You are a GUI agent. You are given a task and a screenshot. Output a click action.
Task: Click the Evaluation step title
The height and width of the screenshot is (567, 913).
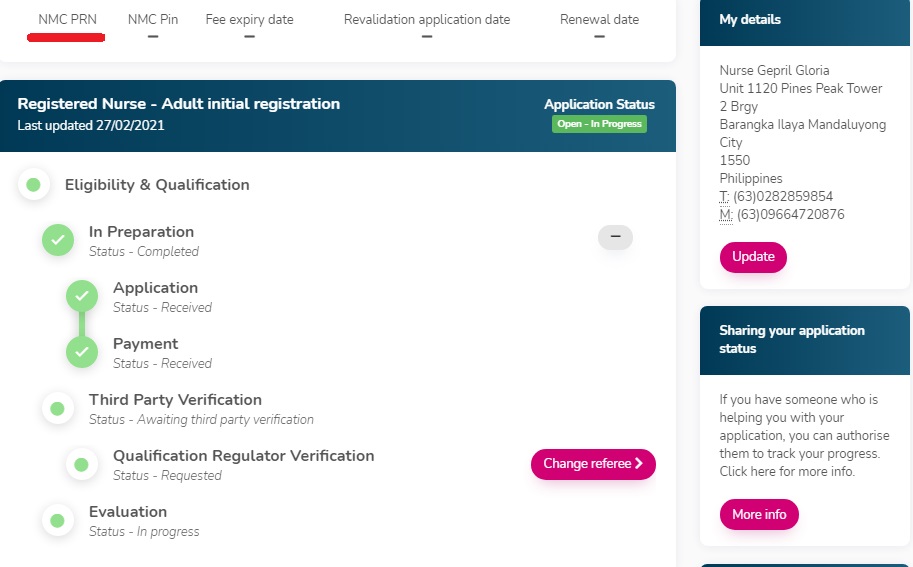(128, 512)
